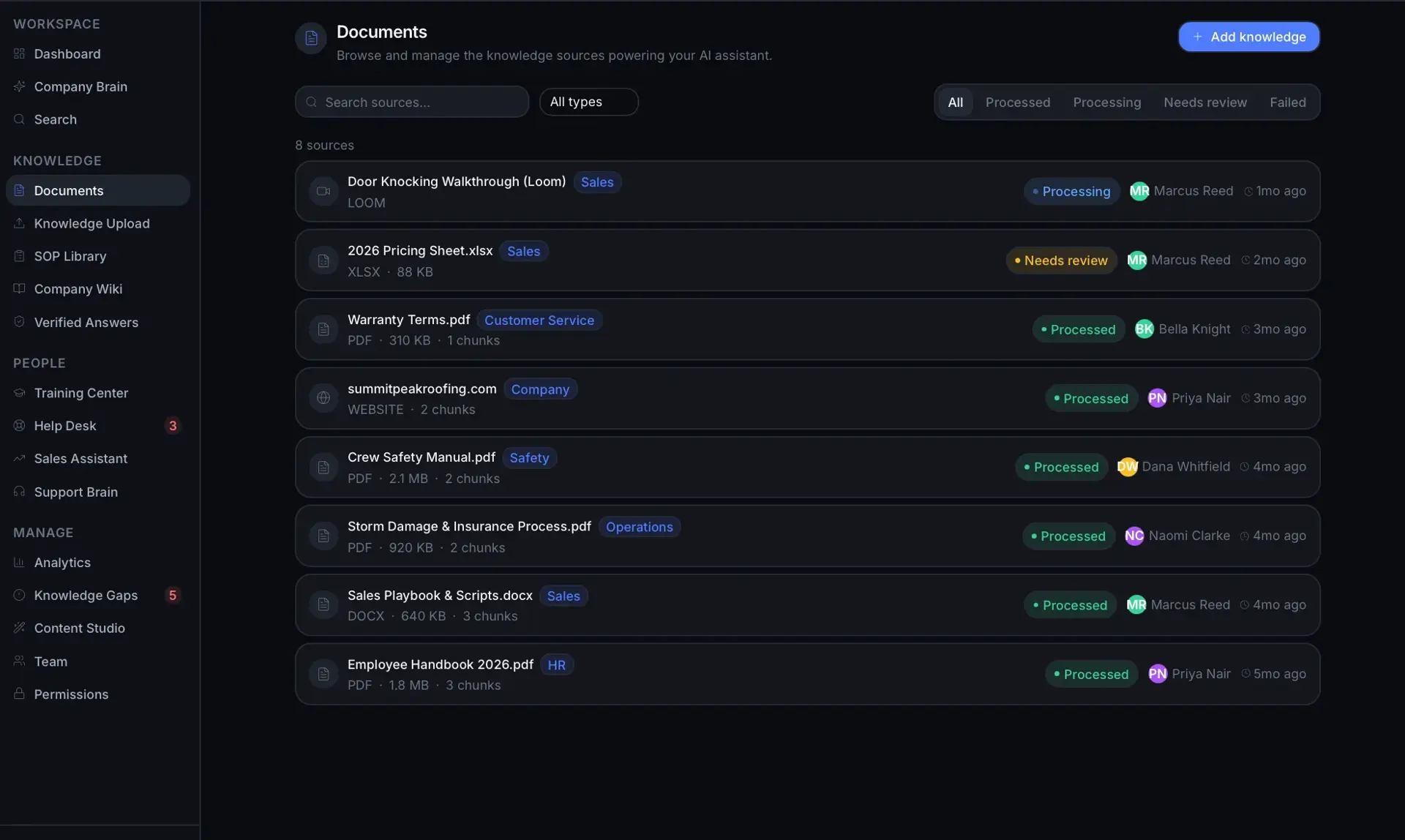Click the Permissions lock icon

click(x=19, y=694)
